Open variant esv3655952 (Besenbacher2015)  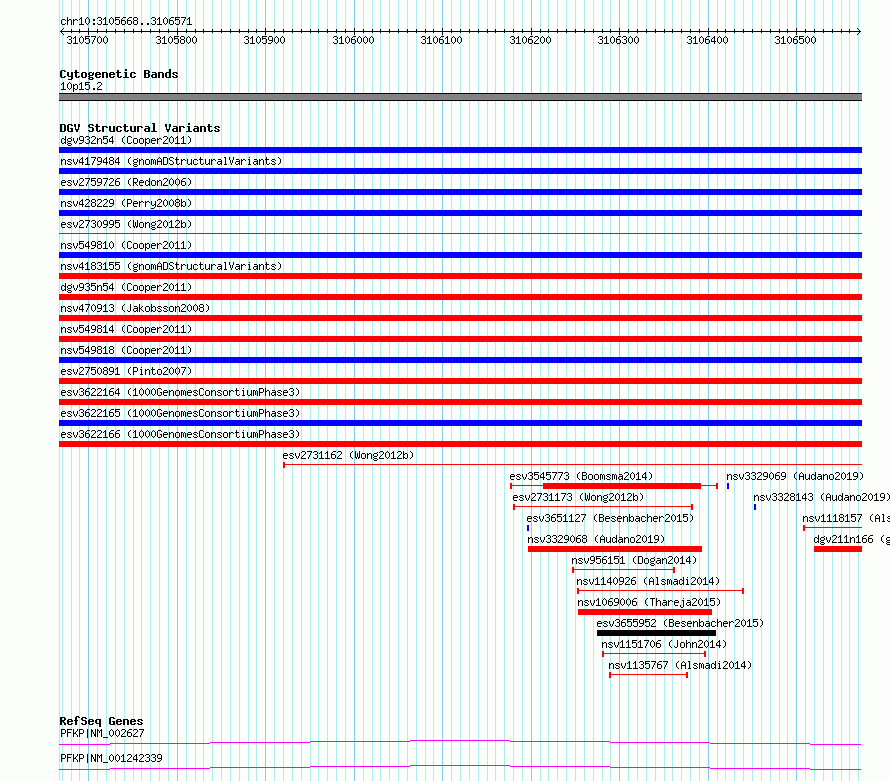680,623
